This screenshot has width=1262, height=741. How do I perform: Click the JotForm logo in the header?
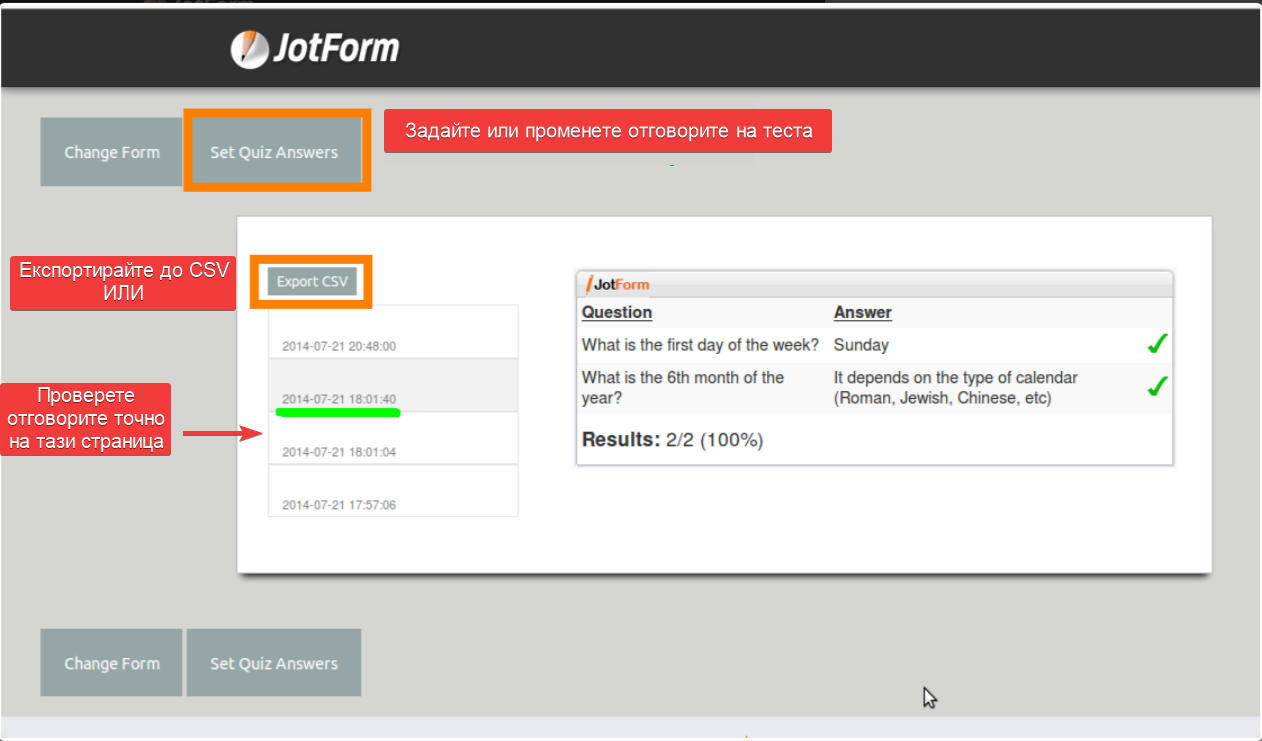315,48
